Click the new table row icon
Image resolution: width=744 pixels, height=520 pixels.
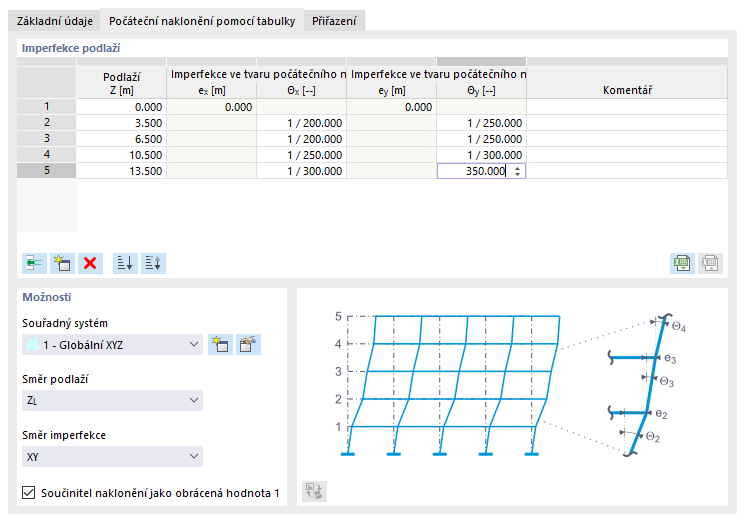[x=62, y=263]
